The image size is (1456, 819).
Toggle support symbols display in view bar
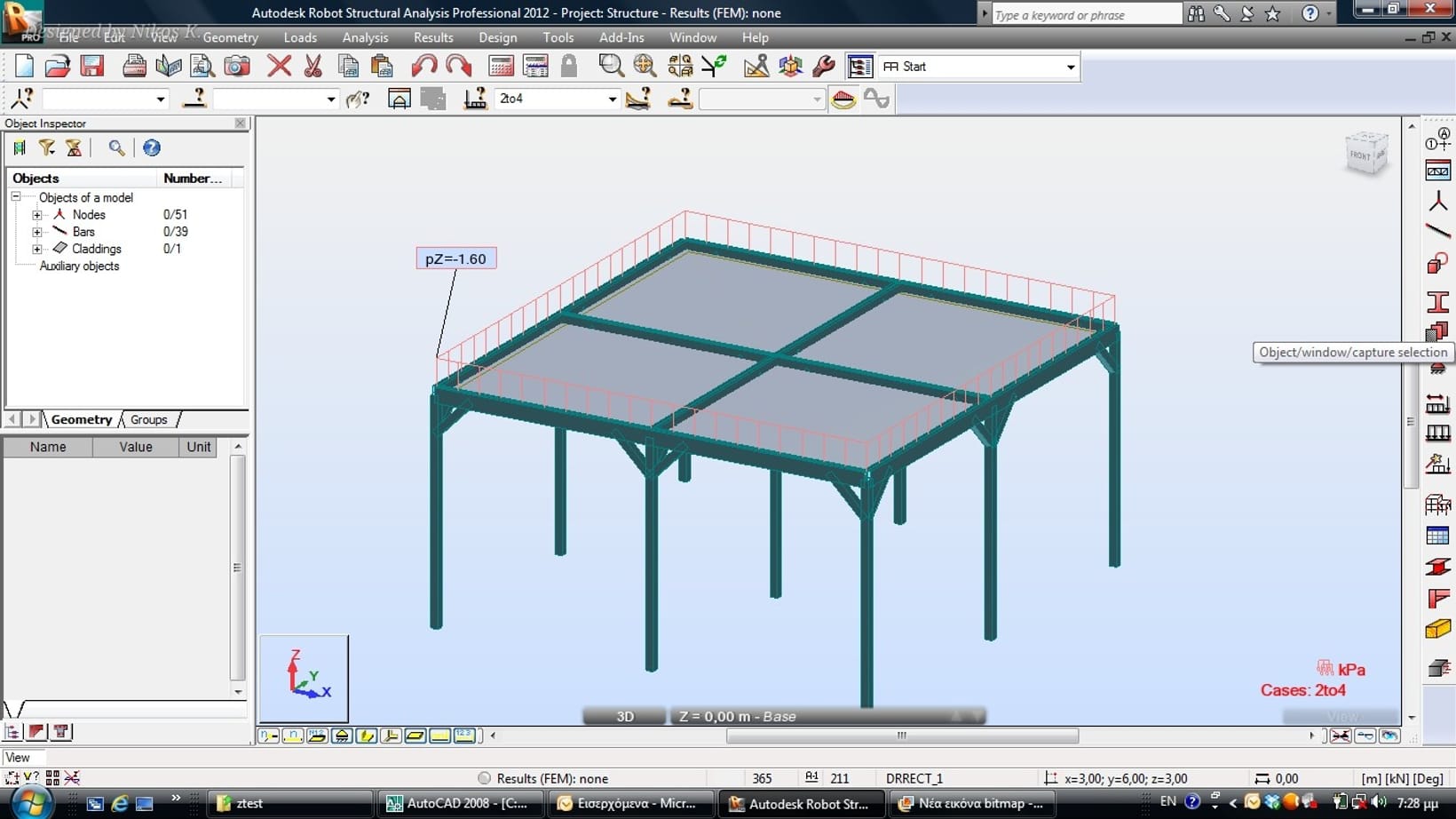(x=342, y=736)
